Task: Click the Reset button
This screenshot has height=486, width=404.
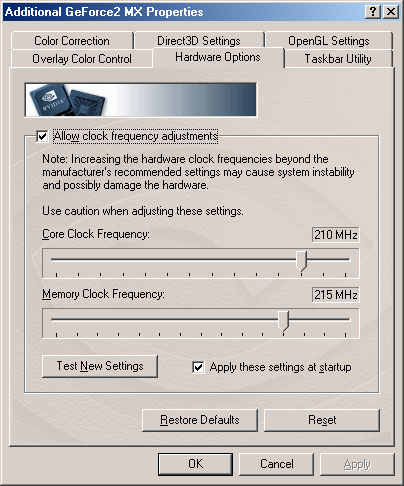Action: (322, 420)
